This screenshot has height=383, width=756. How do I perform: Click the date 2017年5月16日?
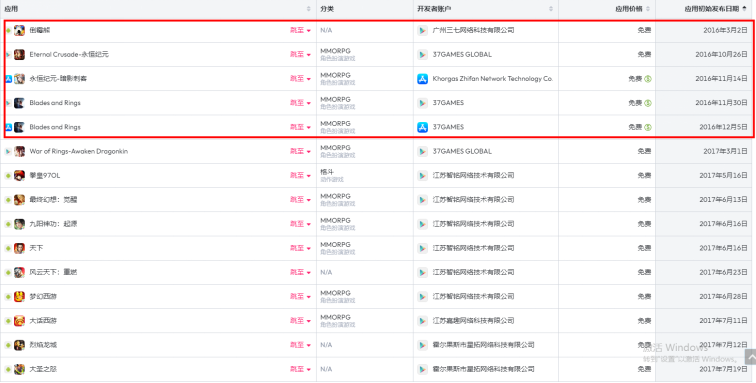coord(723,176)
